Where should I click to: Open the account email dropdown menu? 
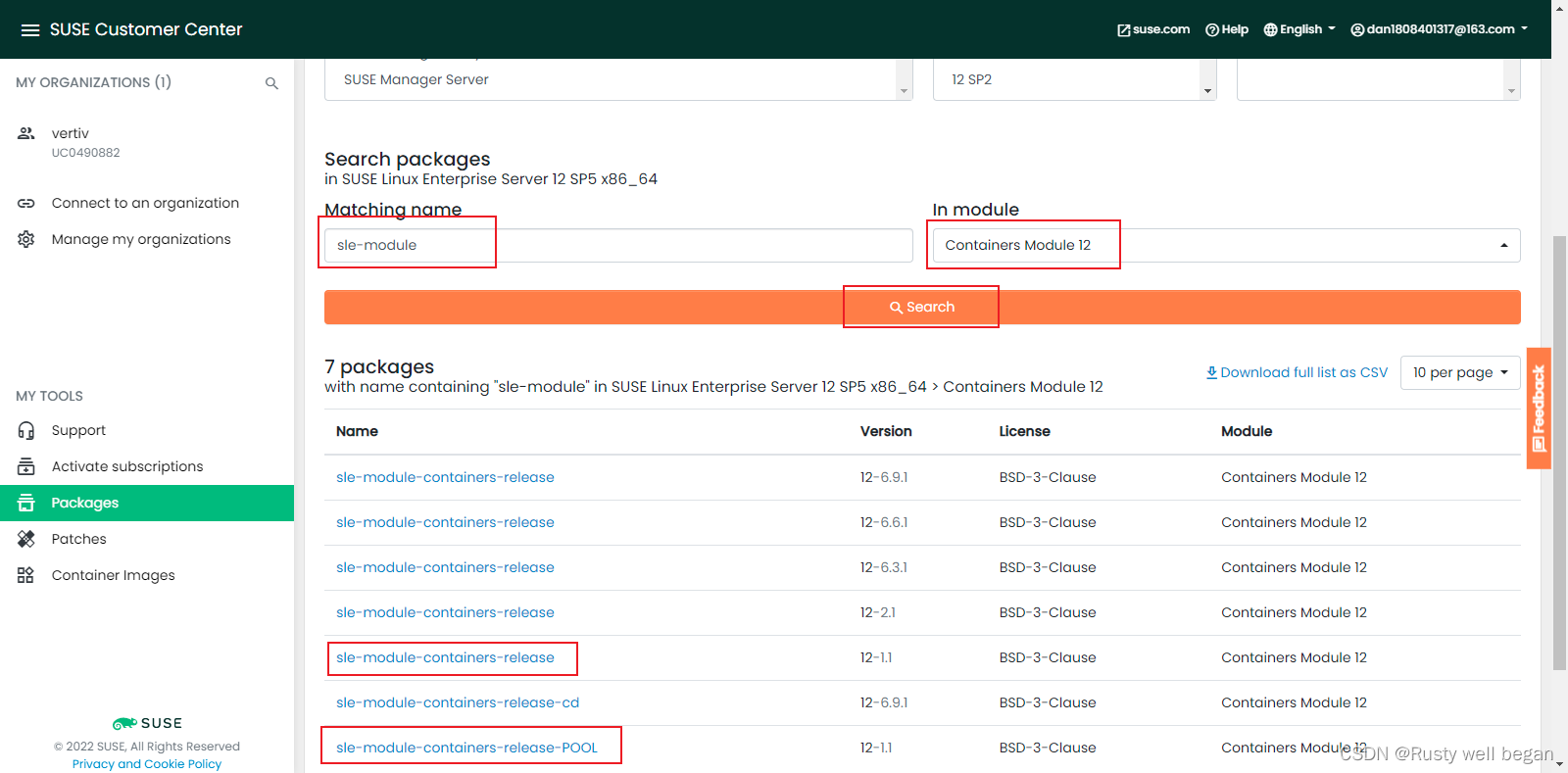[1440, 29]
